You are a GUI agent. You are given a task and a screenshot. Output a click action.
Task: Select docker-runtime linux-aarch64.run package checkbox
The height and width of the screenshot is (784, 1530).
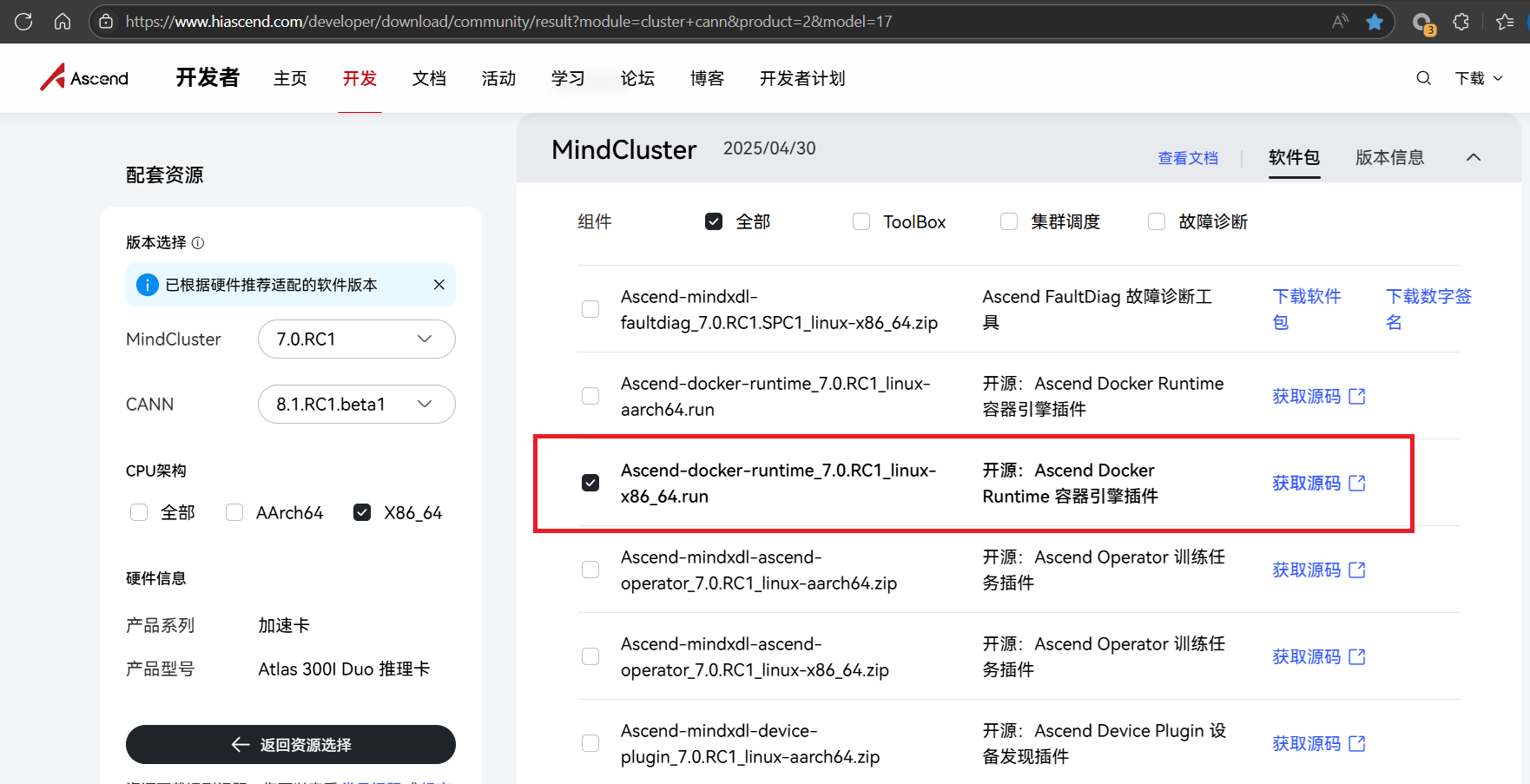point(590,396)
